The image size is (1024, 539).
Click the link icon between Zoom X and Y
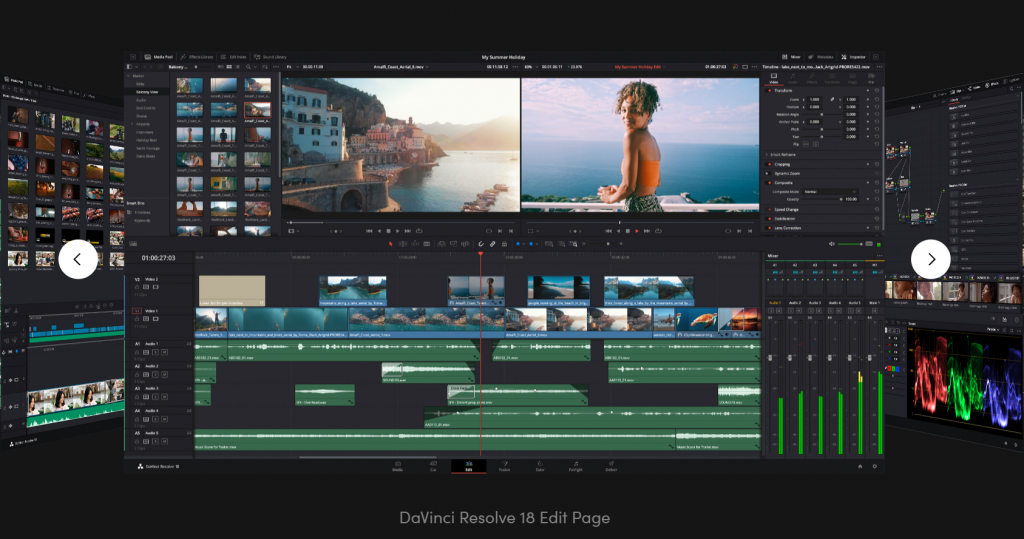click(832, 99)
